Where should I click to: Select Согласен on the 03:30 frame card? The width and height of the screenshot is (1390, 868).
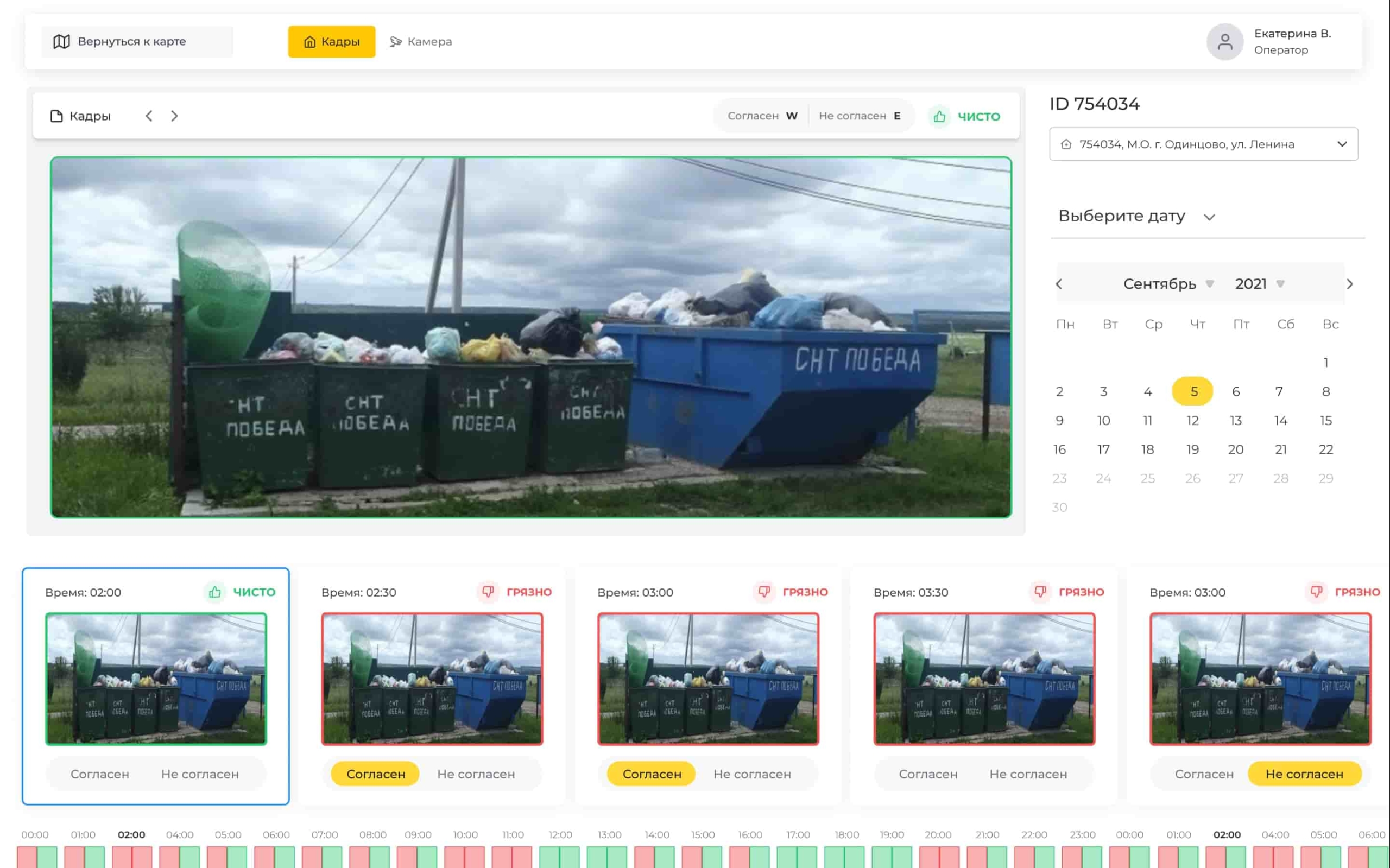(928, 774)
